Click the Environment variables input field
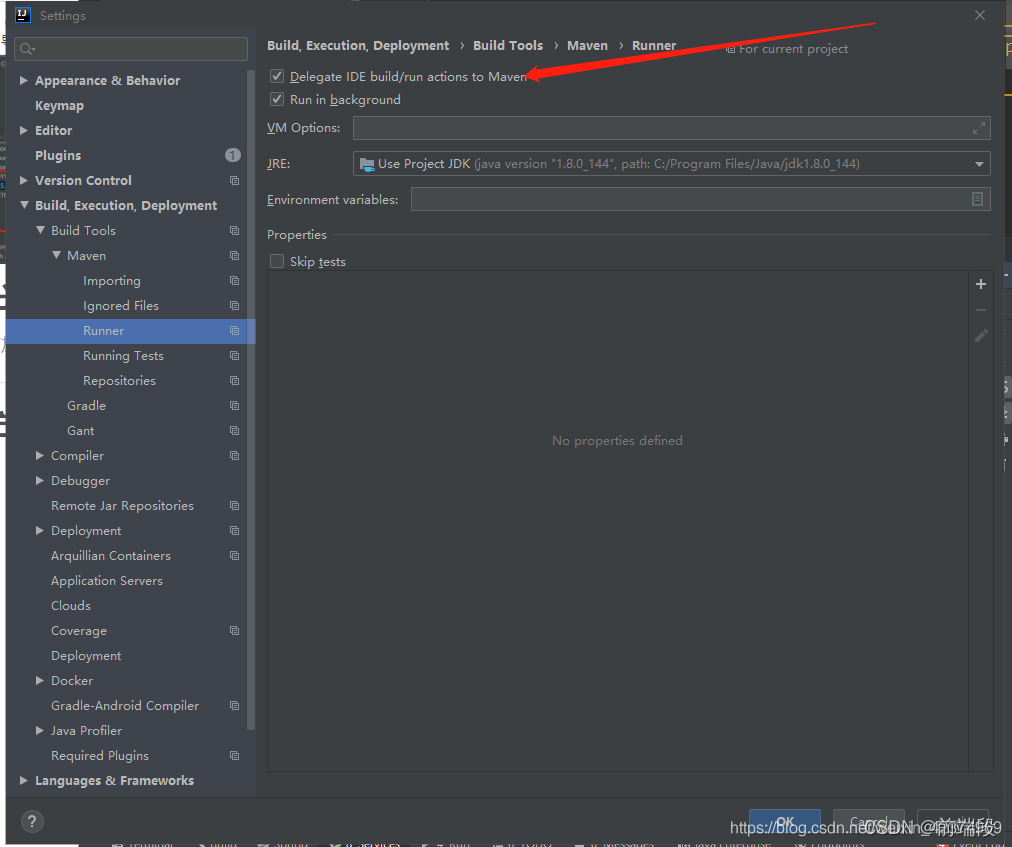The image size is (1012, 847). coord(700,199)
